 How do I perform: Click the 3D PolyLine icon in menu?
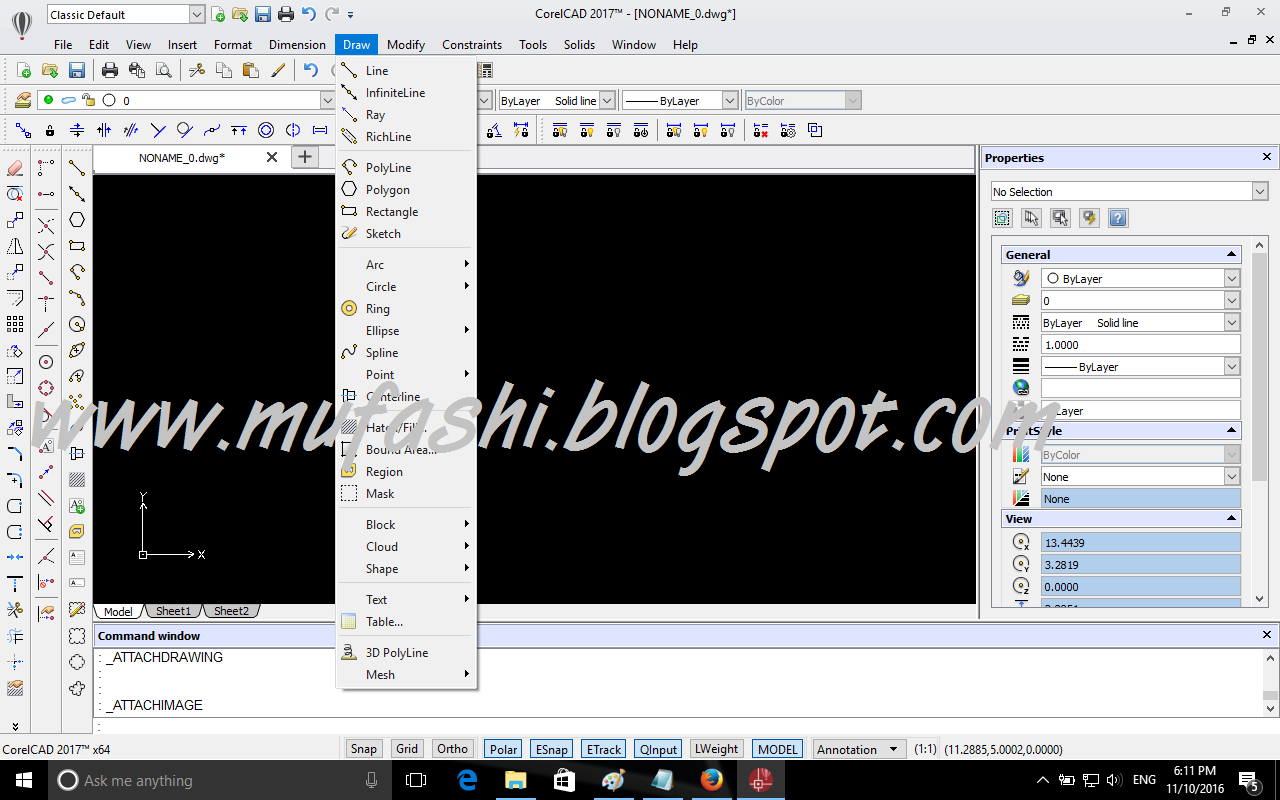point(349,653)
